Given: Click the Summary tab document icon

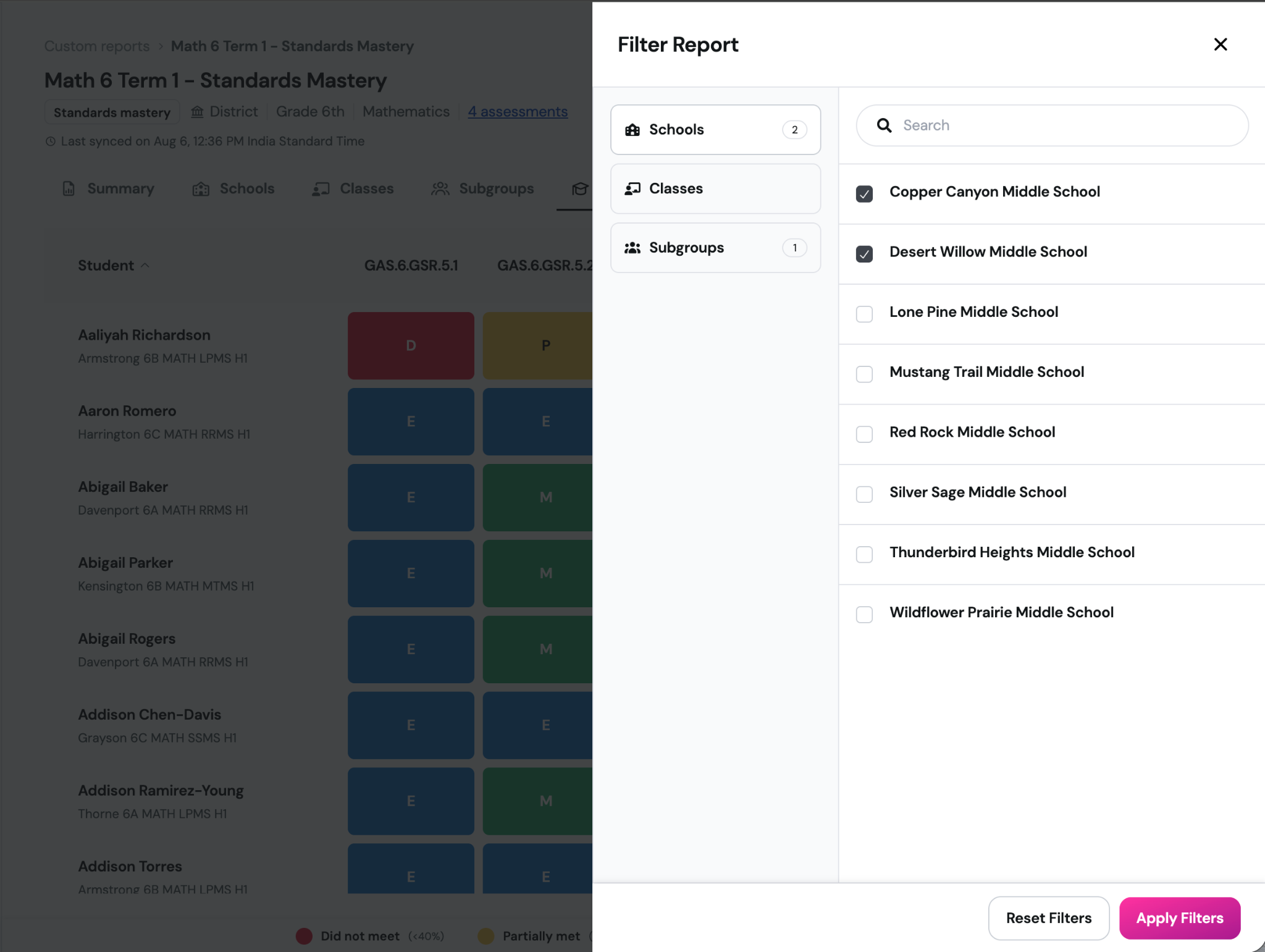Looking at the screenshot, I should coord(69,188).
